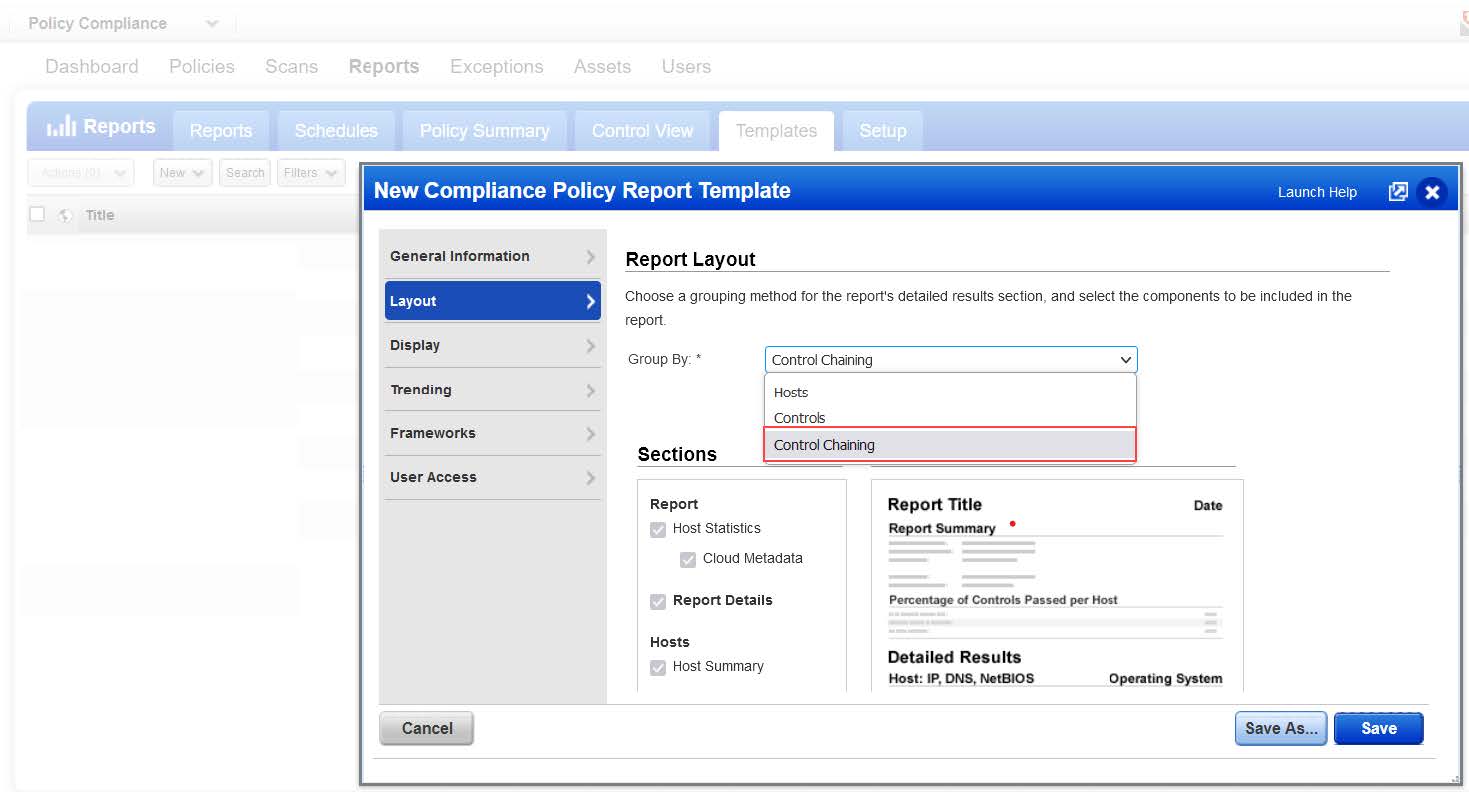Image resolution: width=1469 pixels, height=792 pixels.
Task: Choose Control Chaining option in list
Action: (950, 445)
